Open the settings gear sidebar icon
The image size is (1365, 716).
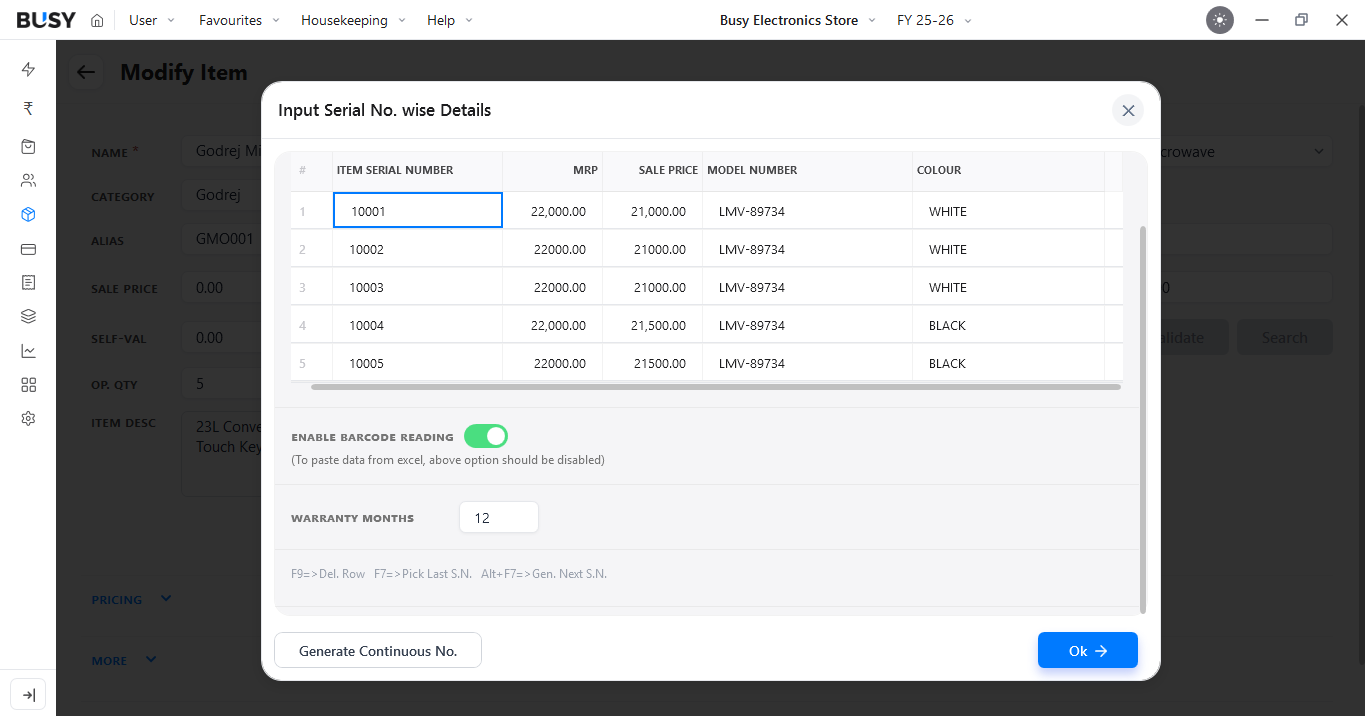28,419
